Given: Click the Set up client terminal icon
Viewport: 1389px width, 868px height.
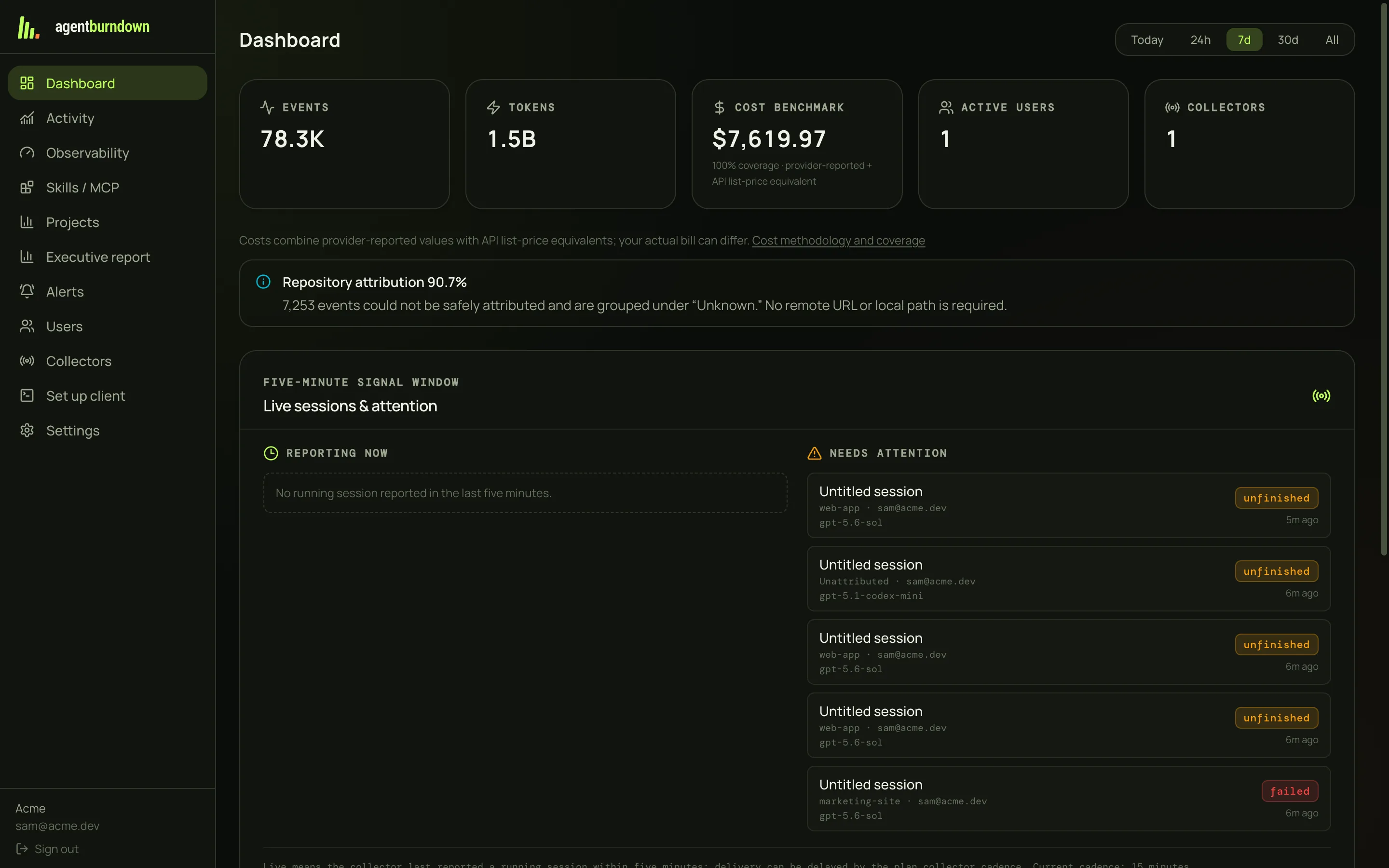Looking at the screenshot, I should [27, 395].
